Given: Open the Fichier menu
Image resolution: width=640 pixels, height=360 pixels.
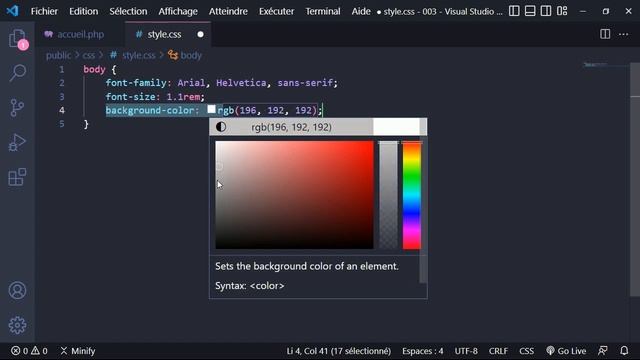Looking at the screenshot, I should tap(44, 11).
